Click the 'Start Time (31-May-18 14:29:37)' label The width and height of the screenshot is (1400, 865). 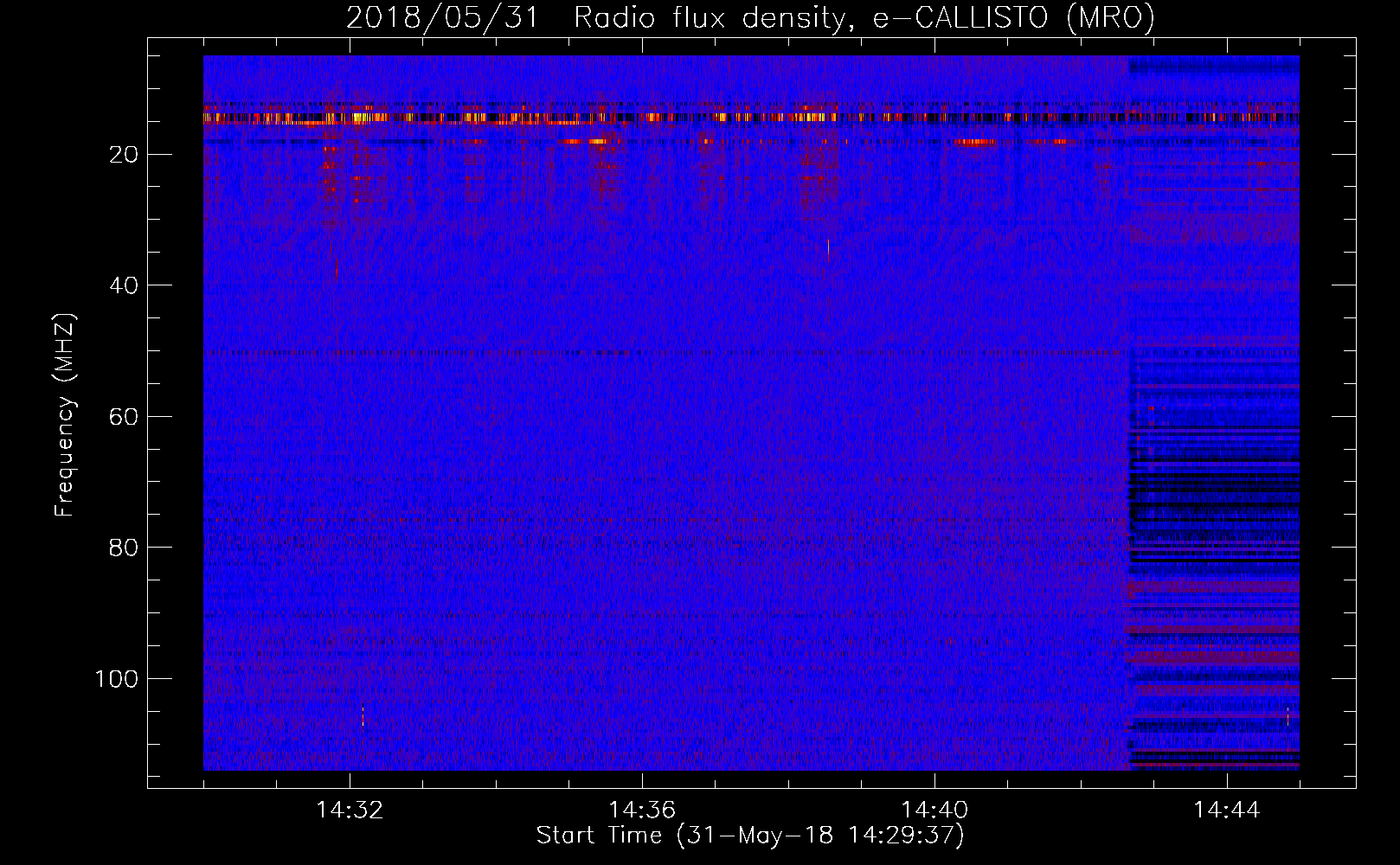coord(750,836)
